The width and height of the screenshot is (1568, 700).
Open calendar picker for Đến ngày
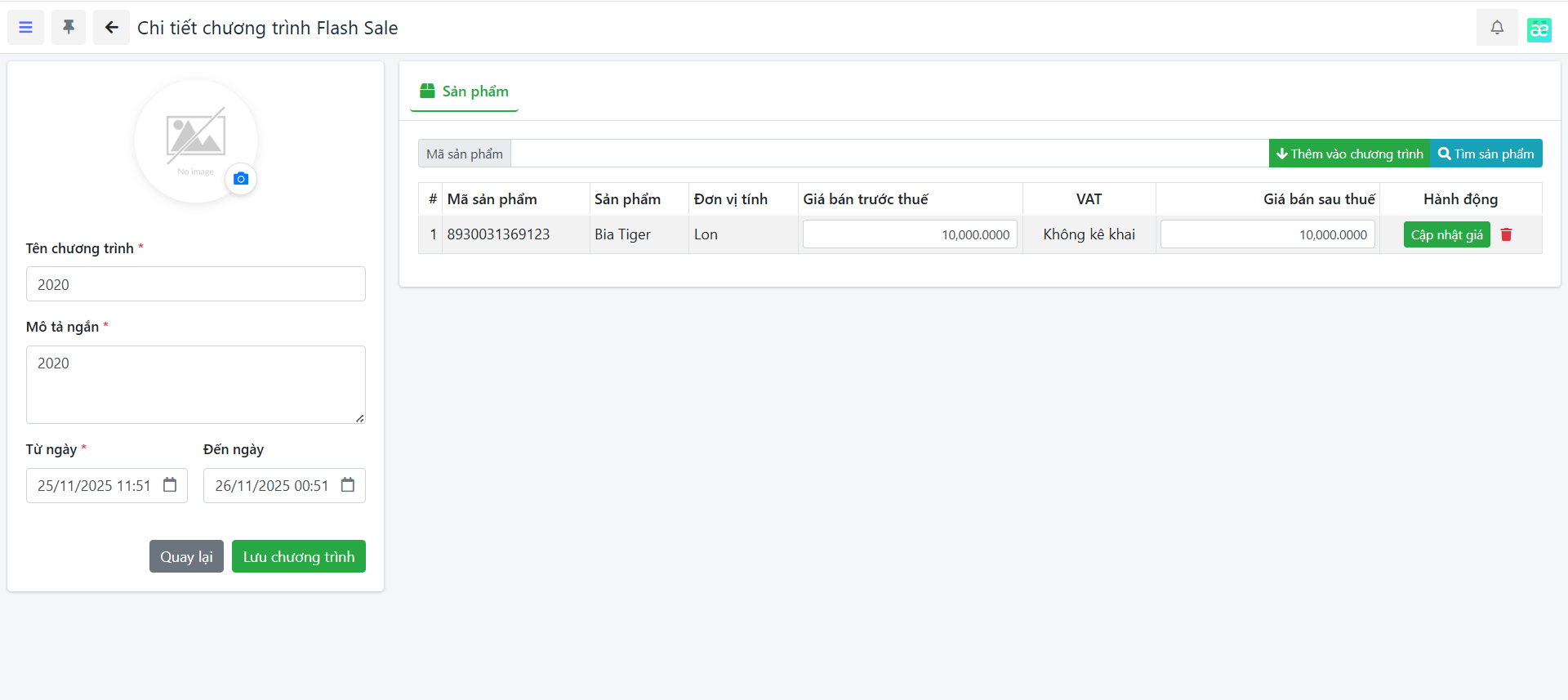coord(348,485)
